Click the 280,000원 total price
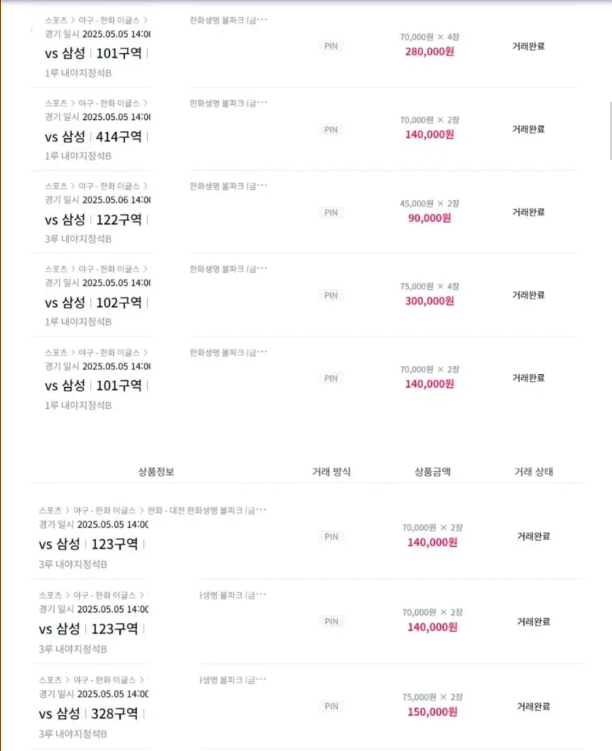This screenshot has width=612, height=751. coord(430,51)
